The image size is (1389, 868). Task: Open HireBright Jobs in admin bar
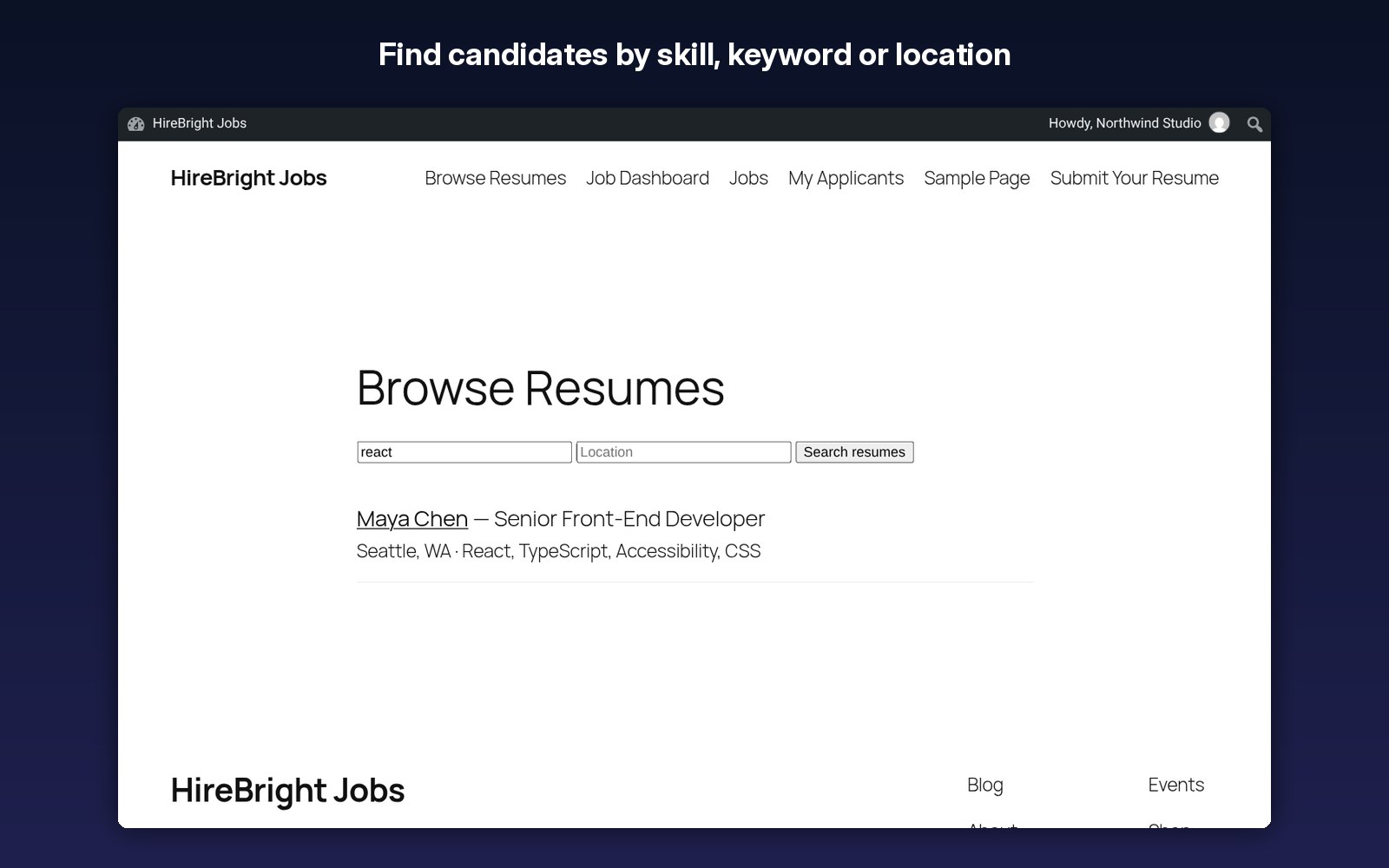(200, 123)
